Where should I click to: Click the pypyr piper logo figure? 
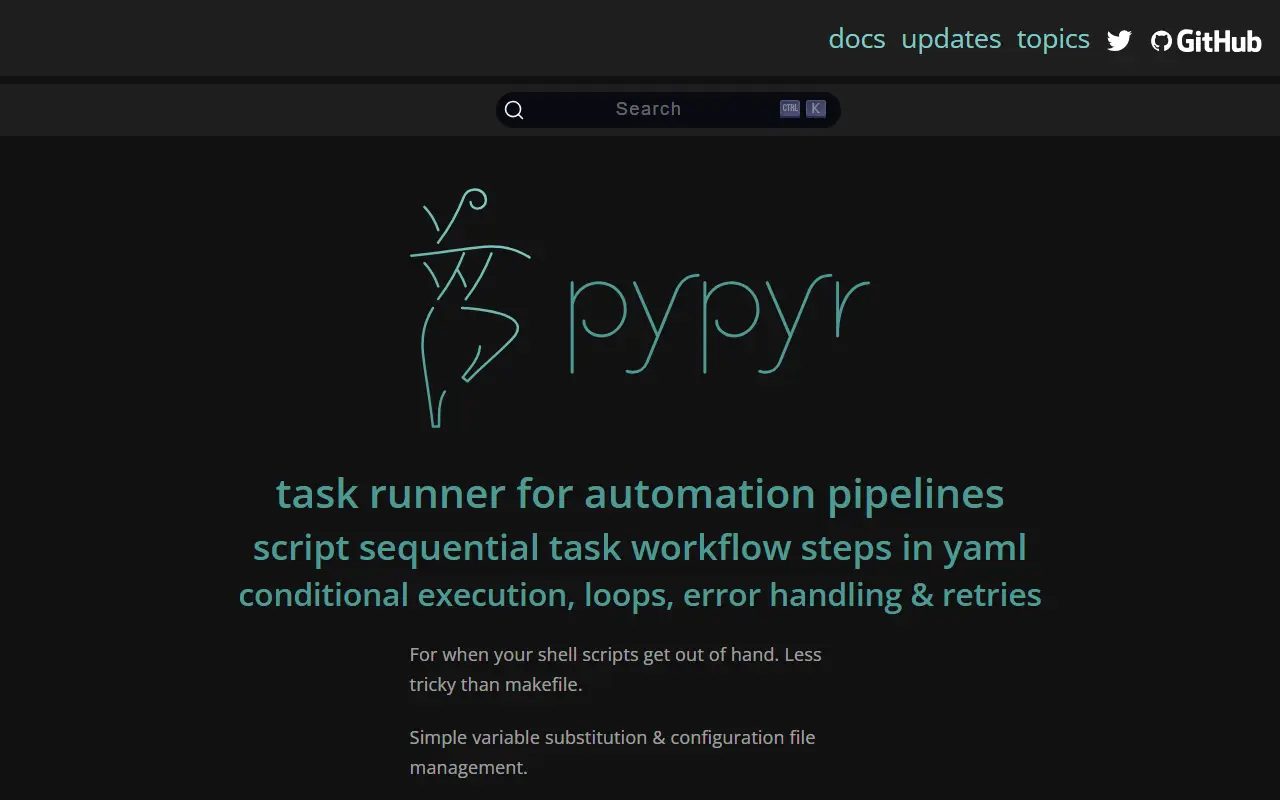click(469, 308)
